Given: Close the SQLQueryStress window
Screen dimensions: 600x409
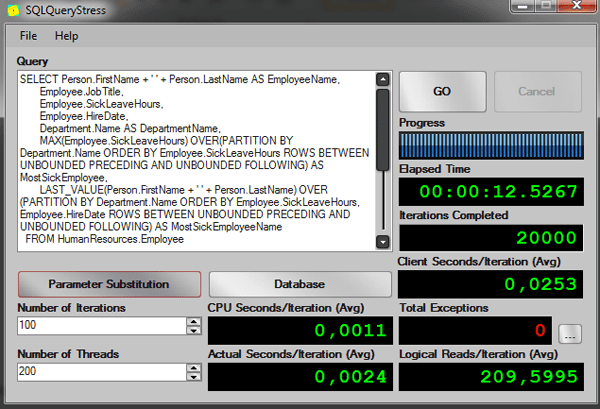Looking at the screenshot, I should tap(577, 6).
